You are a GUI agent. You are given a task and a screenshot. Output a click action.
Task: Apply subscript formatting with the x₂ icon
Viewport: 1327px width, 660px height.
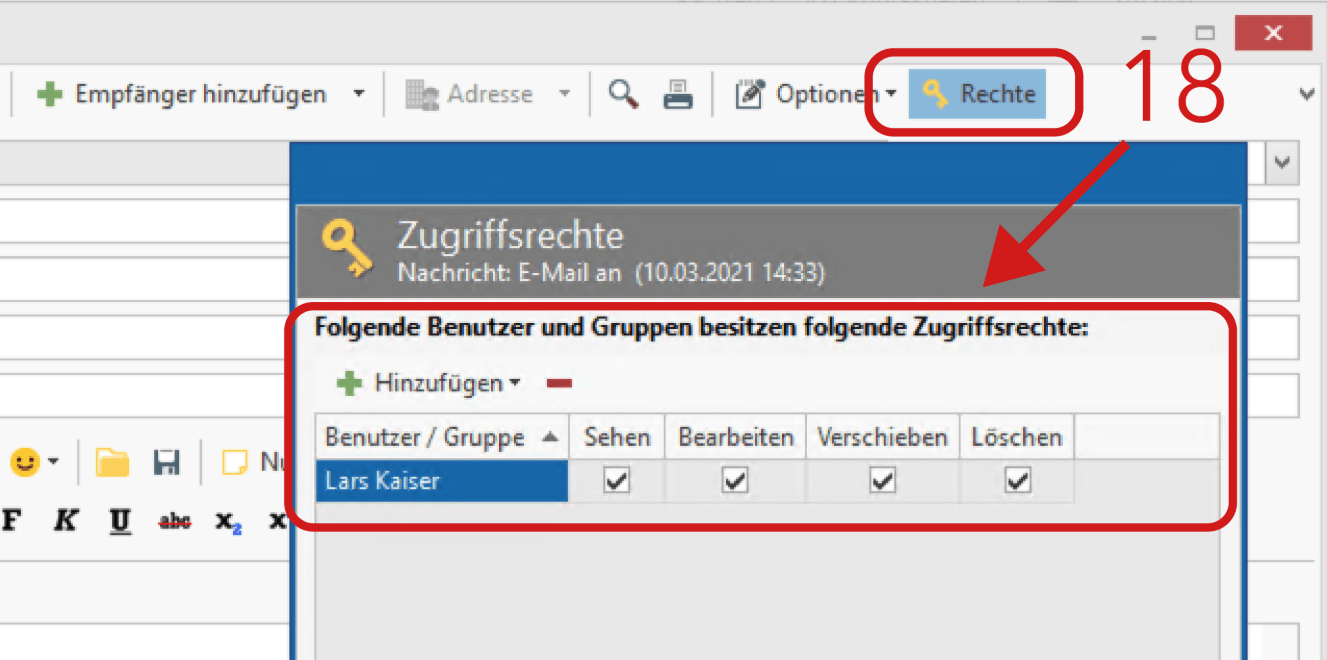(228, 520)
